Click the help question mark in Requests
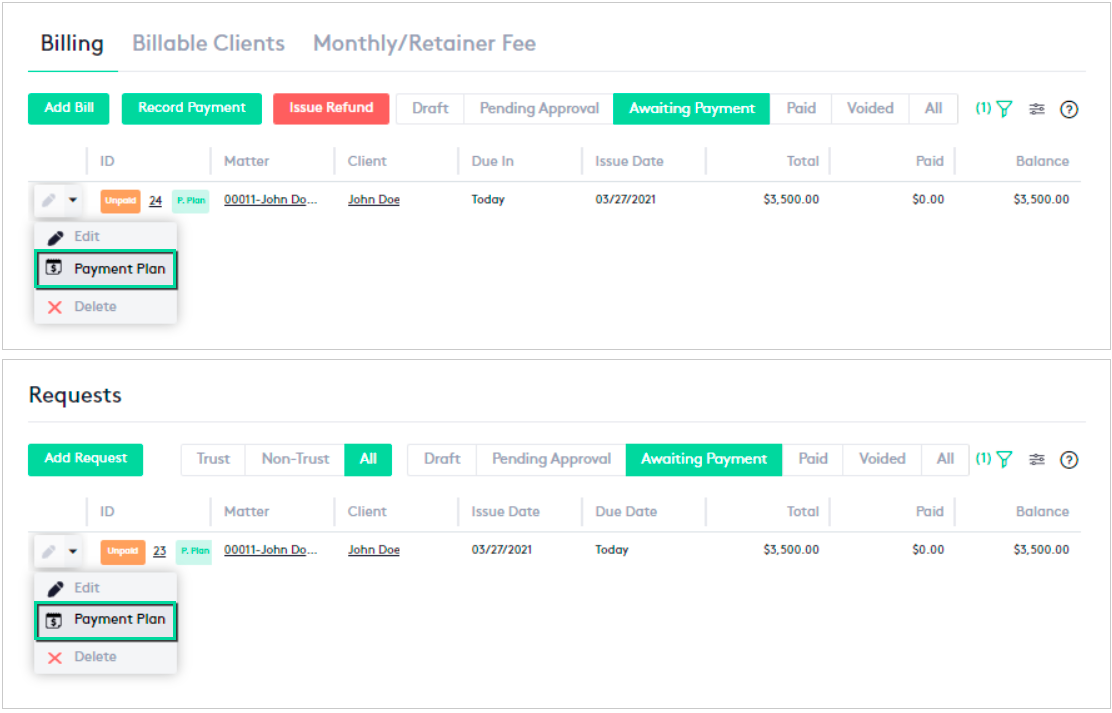Screen dimensions: 1112x713 [x=1069, y=460]
